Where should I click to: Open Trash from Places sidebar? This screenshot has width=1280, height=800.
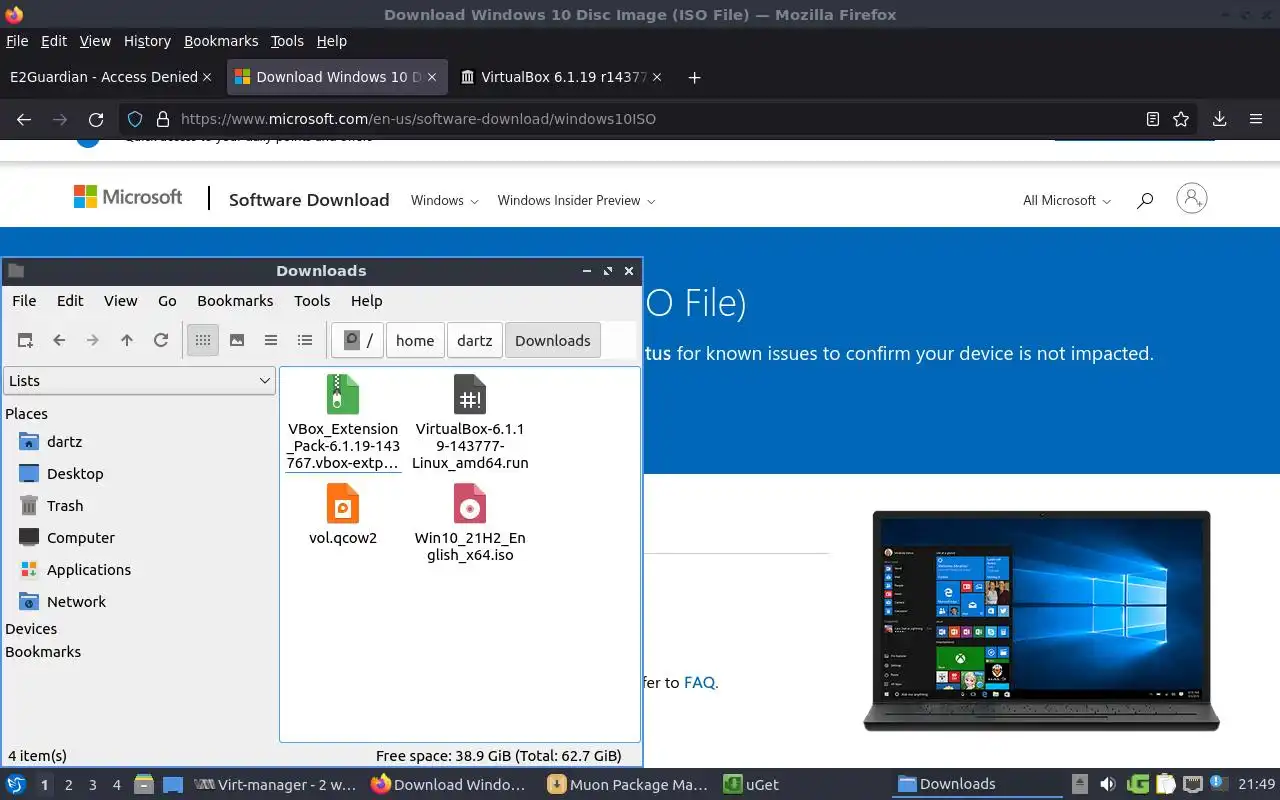coord(65,505)
